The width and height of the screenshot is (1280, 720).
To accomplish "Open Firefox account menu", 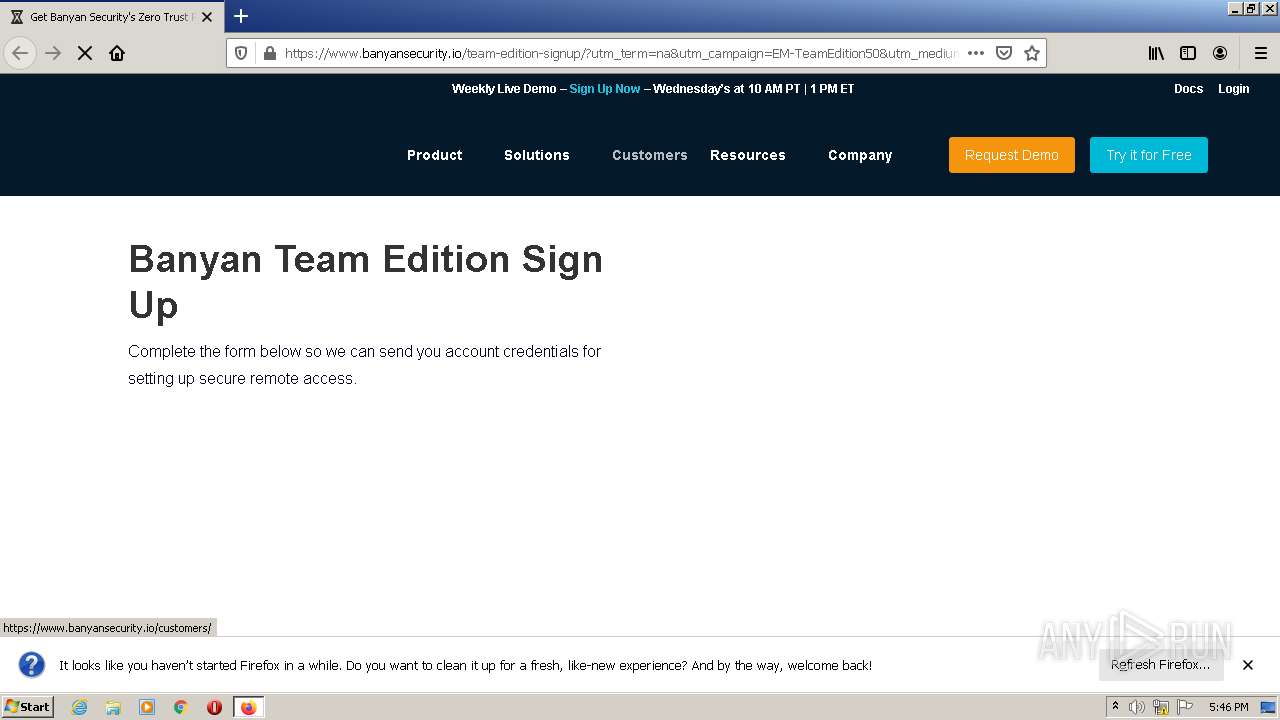I will pos(1220,53).
